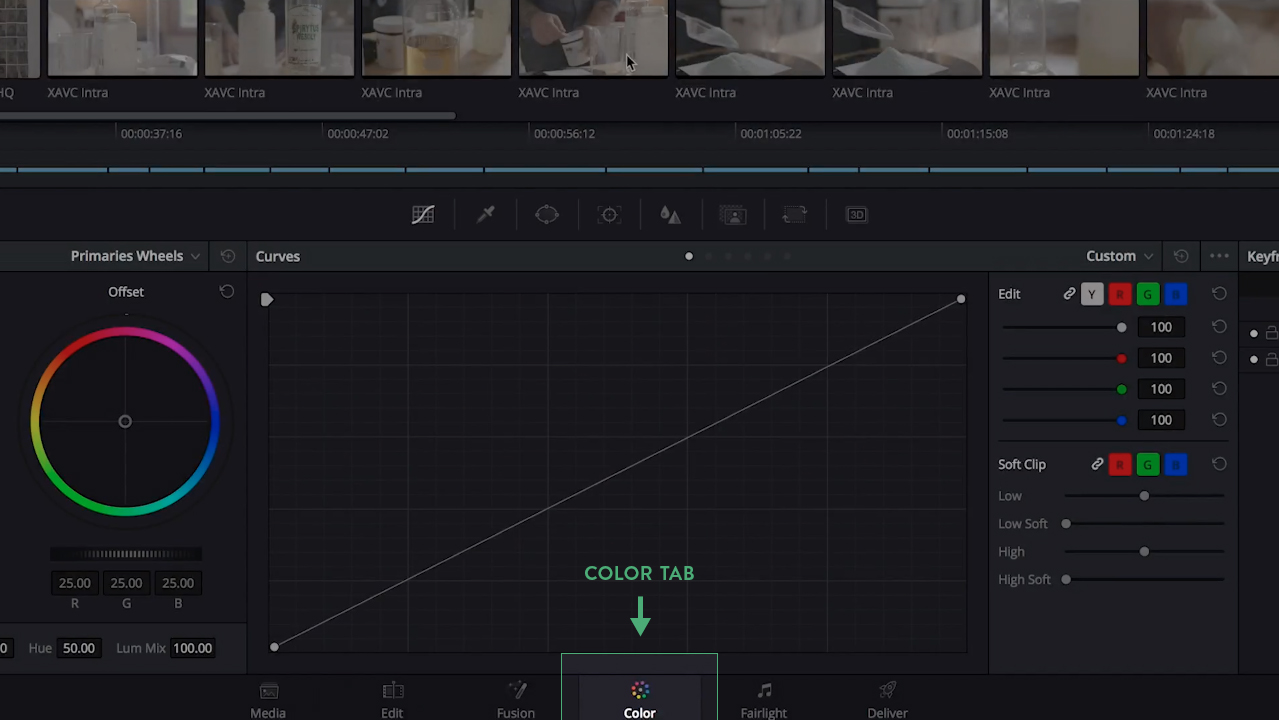
Task: Switch to the Deliver page
Action: tap(886, 698)
